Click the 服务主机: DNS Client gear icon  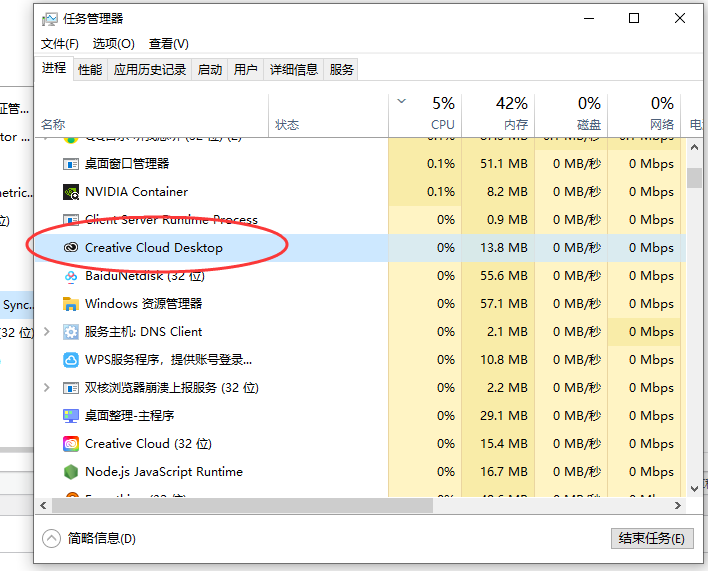(71, 332)
